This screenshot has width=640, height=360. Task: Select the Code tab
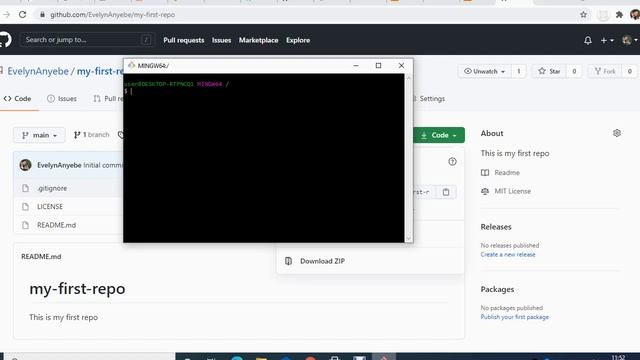click(18, 98)
